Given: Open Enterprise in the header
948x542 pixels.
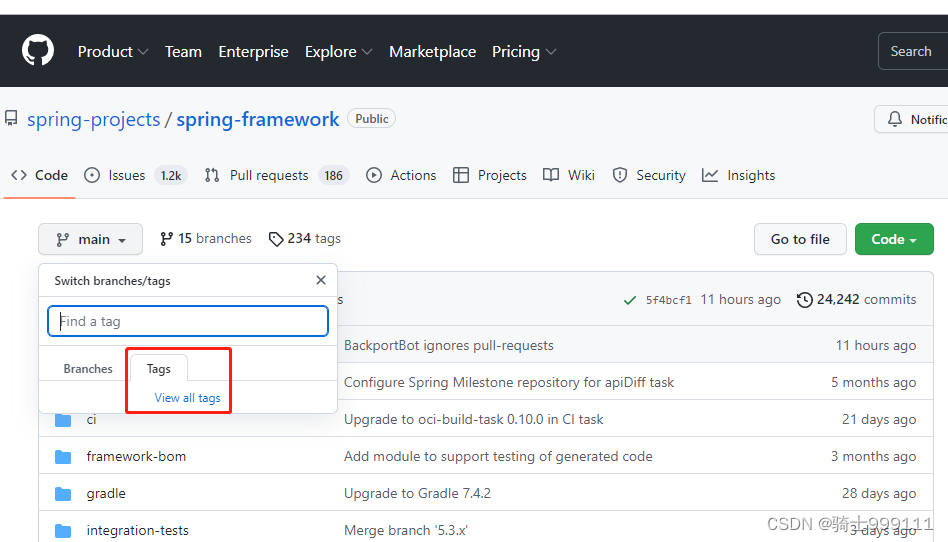Looking at the screenshot, I should coord(253,52).
